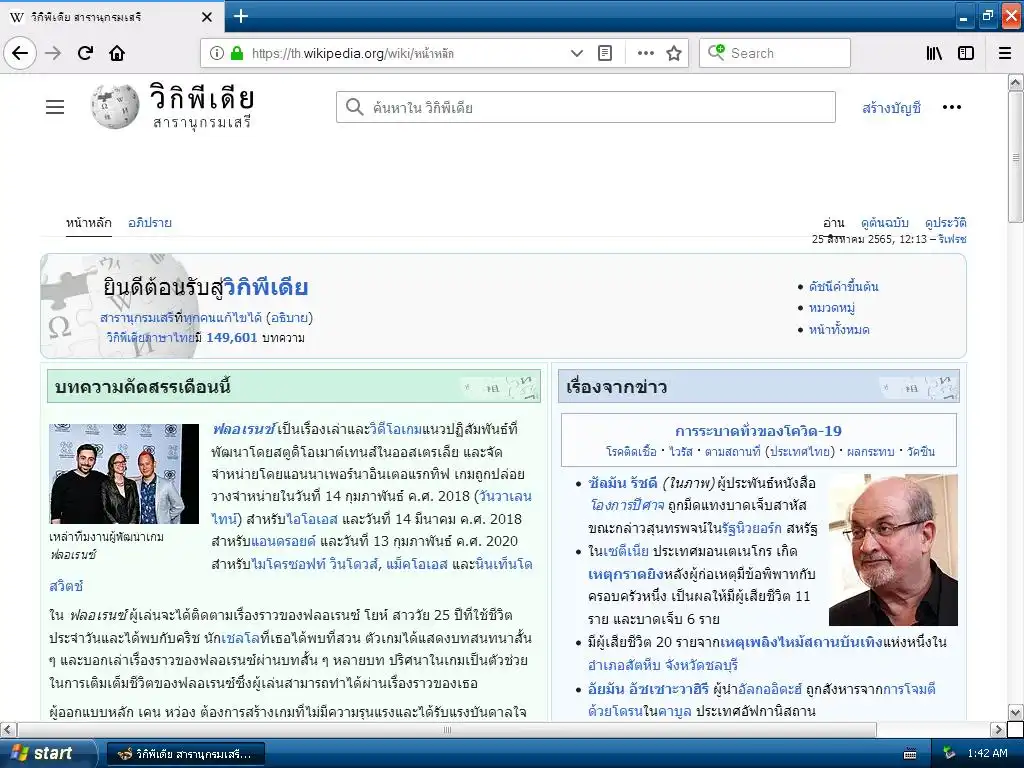Open the browser home page

117,53
